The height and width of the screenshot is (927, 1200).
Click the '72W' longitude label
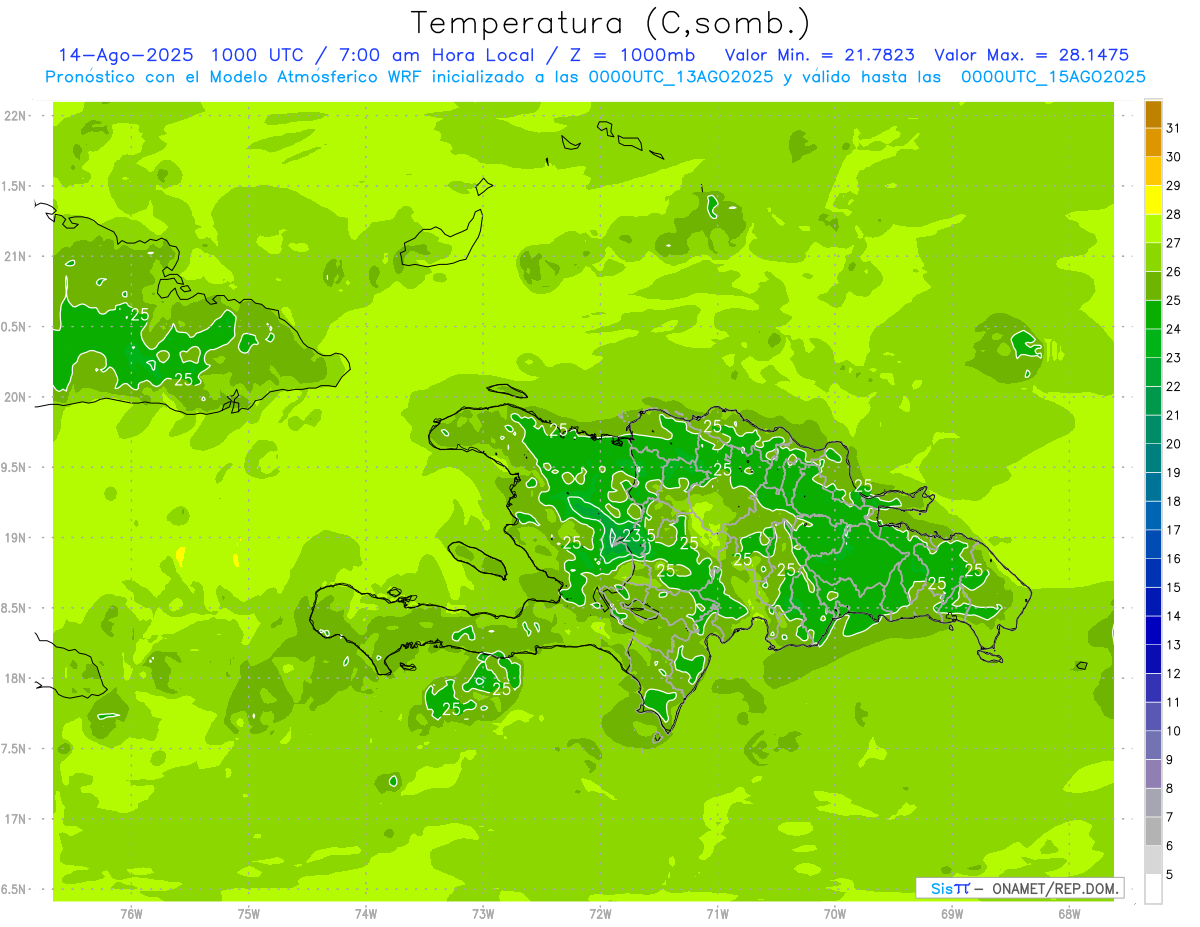[600, 913]
